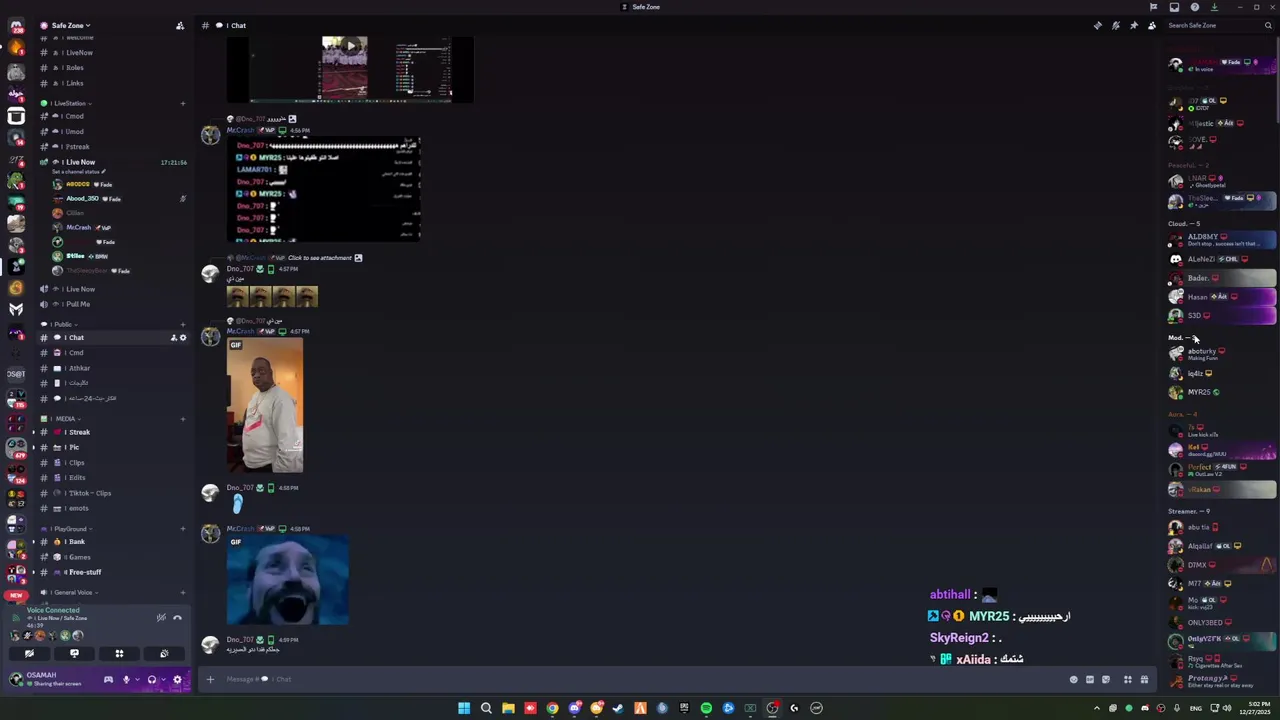Screen dimensions: 1280x720
Task: Toggle microphone mute in user panel
Action: pos(126,680)
